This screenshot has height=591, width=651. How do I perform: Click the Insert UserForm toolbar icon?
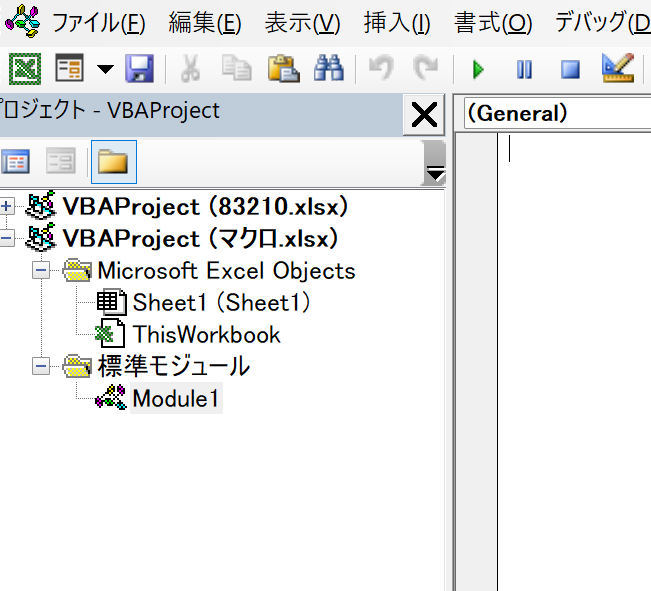69,68
